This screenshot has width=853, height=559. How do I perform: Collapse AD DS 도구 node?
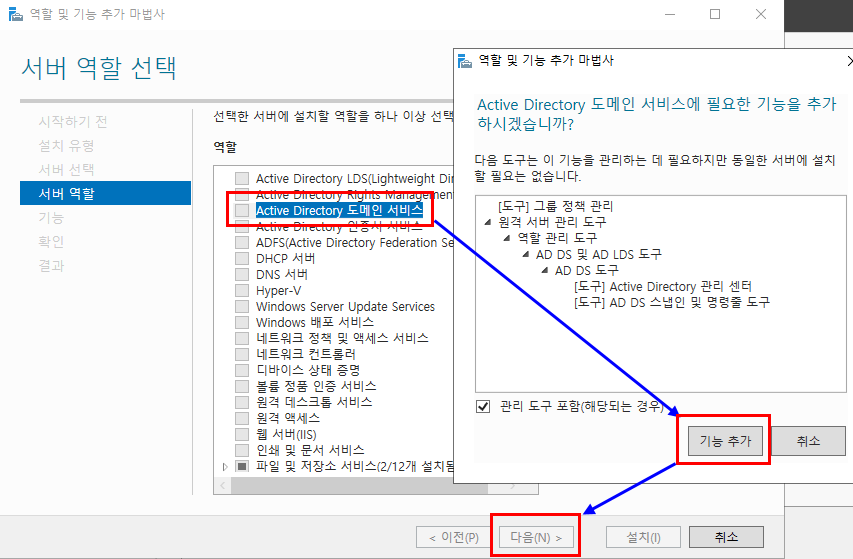tap(545, 270)
